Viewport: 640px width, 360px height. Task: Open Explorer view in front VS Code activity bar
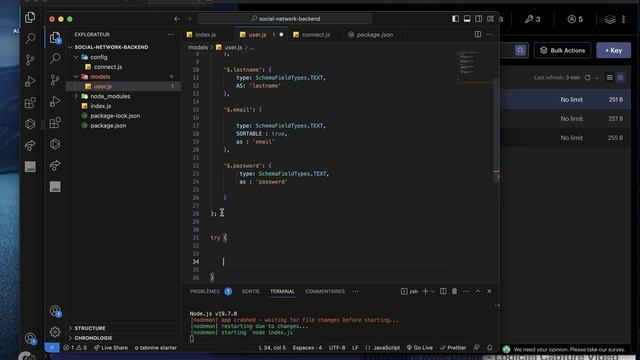point(55,38)
